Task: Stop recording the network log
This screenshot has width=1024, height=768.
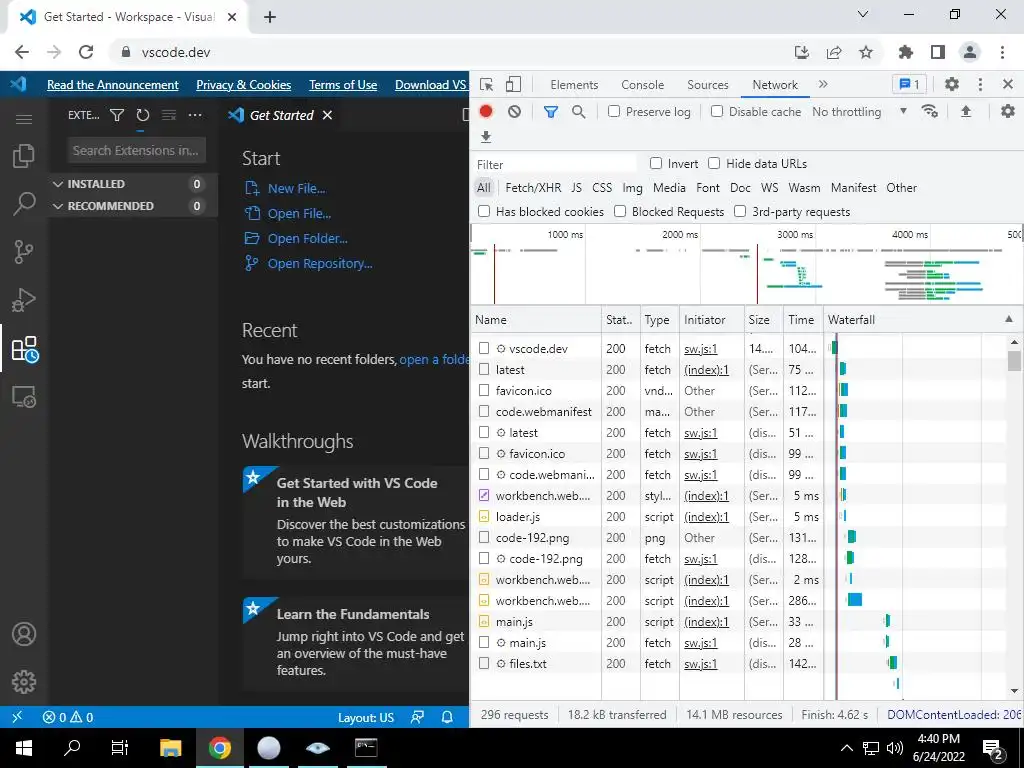Action: (x=486, y=112)
